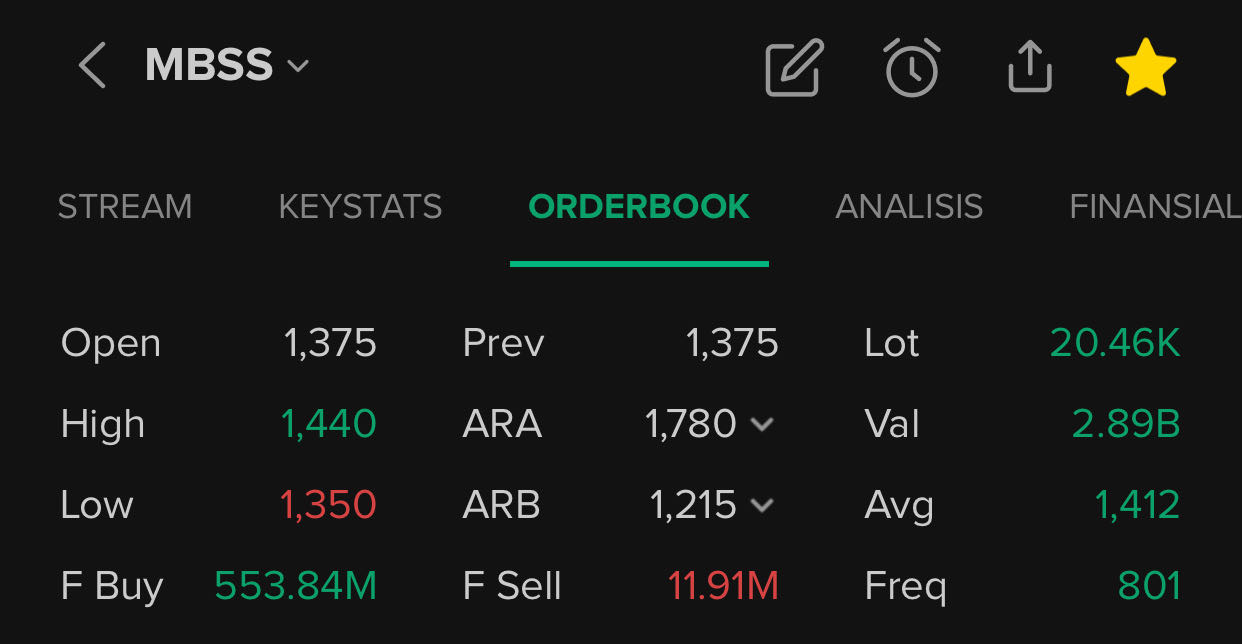Tap the back arrow icon
Viewport: 1242px width, 644px height.
[x=92, y=67]
